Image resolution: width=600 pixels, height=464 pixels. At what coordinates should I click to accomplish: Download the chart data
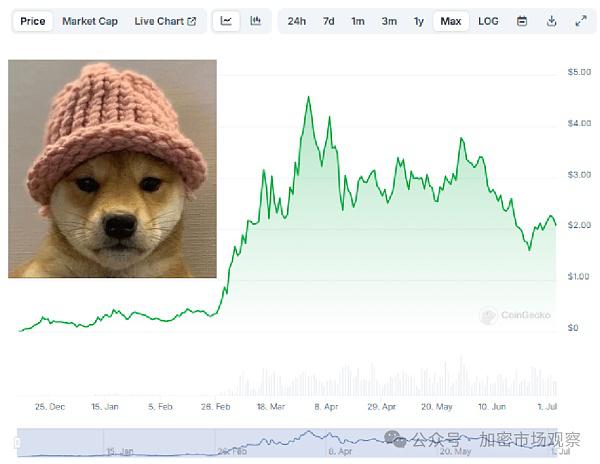[x=551, y=21]
